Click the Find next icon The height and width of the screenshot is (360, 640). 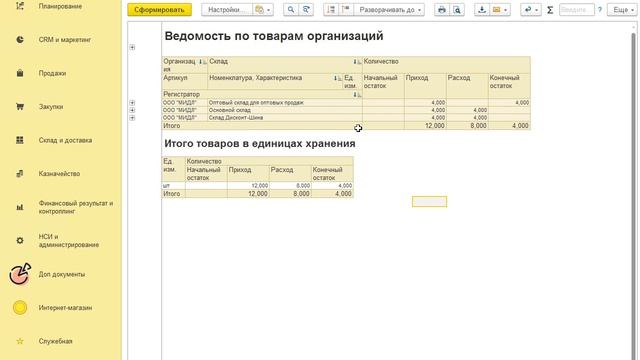pos(306,10)
